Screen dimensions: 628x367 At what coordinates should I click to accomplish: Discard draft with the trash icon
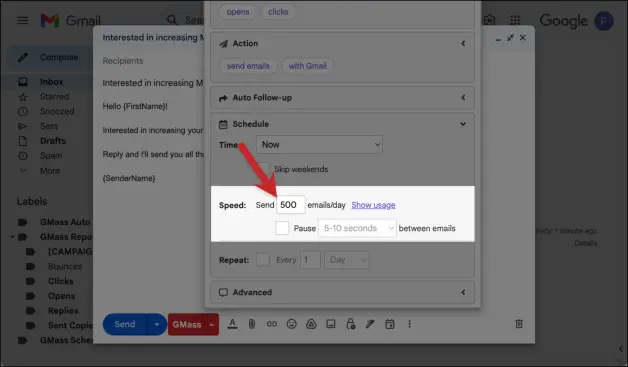(x=519, y=324)
